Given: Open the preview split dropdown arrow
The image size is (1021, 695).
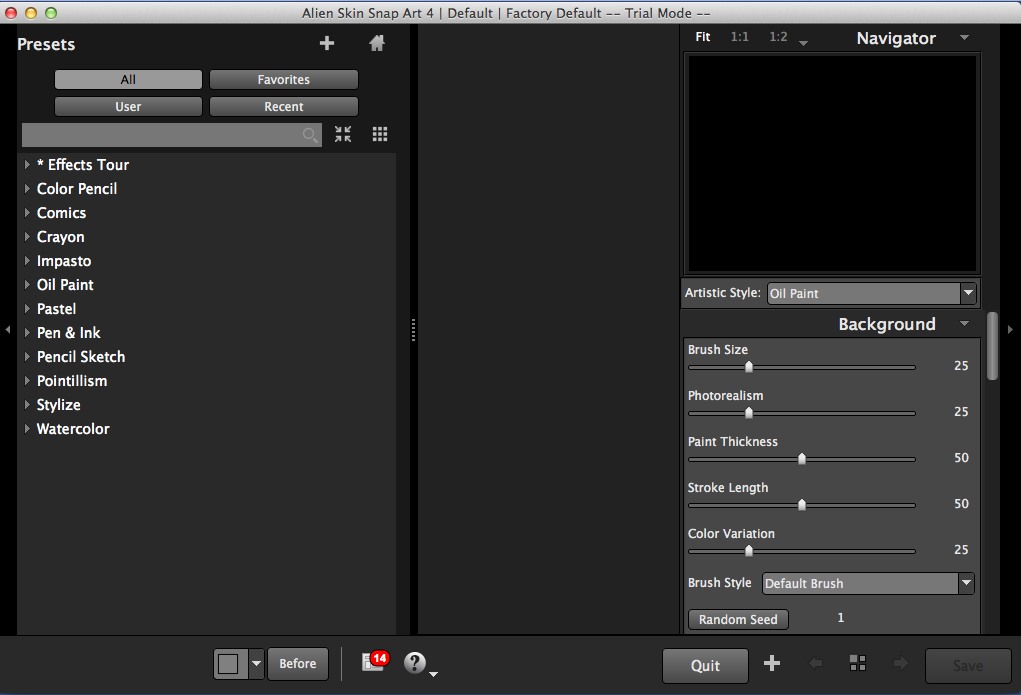Looking at the screenshot, I should (256, 664).
